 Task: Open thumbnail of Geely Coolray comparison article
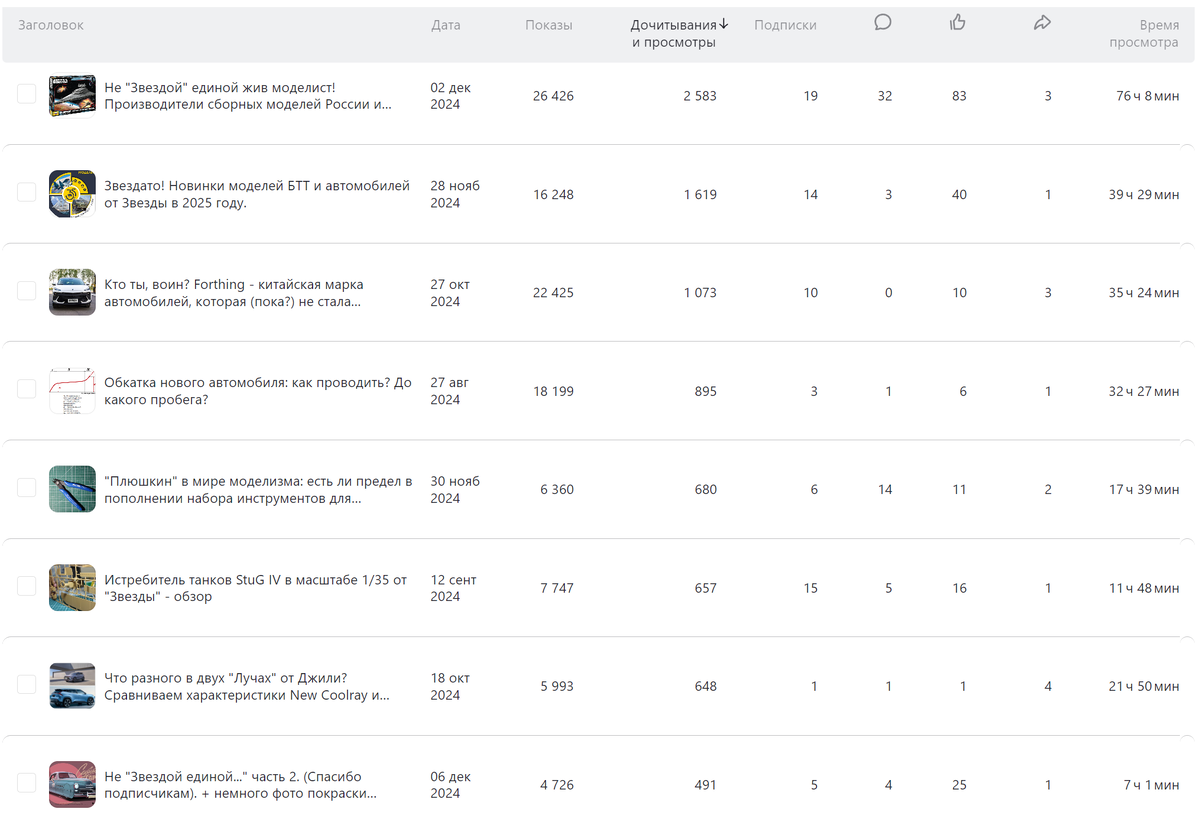(x=72, y=686)
